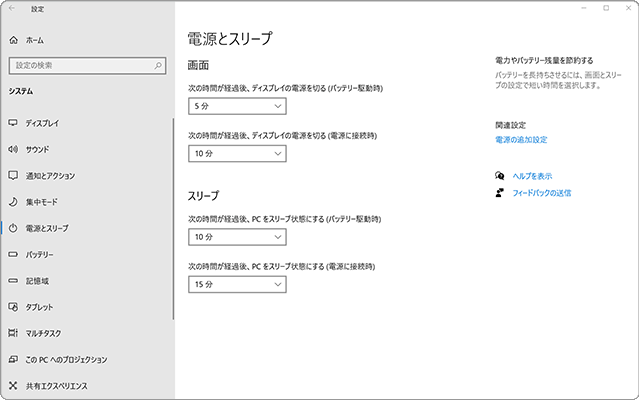This screenshot has width=640, height=400.
Task: Click the マルチタスク icon
Action: 13,333
